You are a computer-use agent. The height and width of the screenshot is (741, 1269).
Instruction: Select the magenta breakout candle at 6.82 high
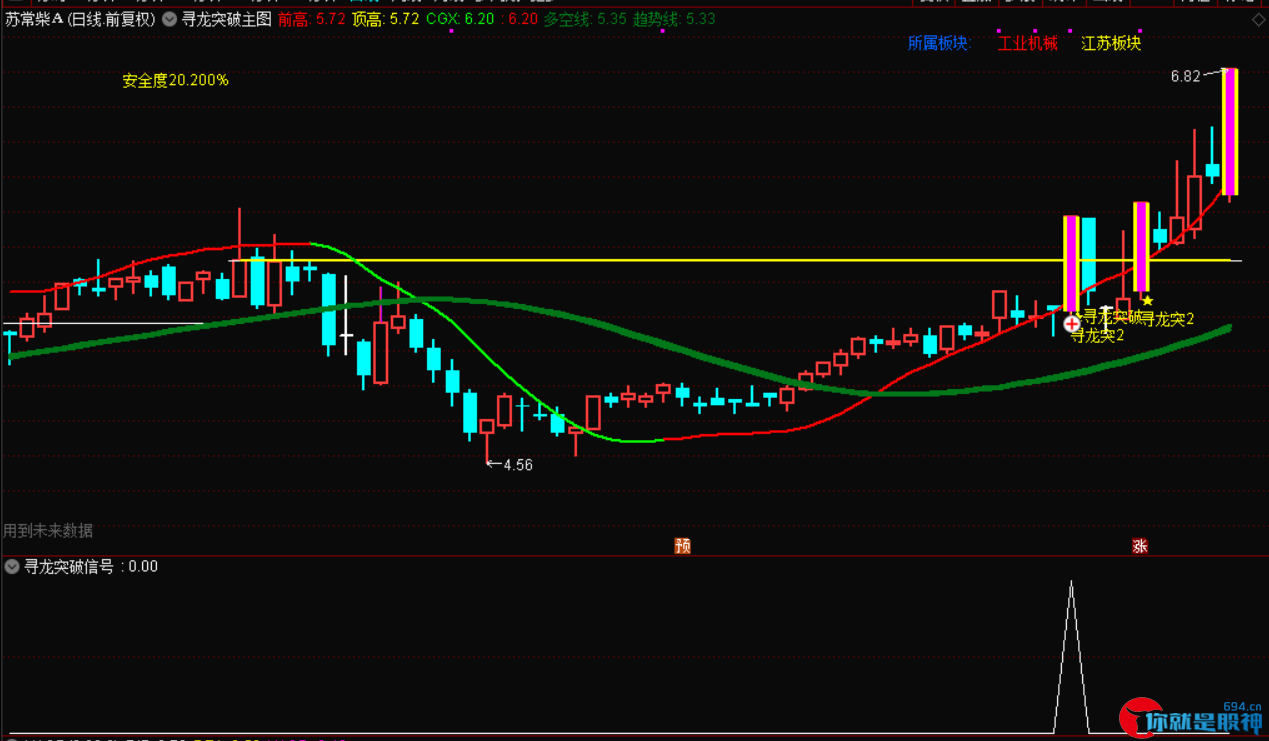coord(1230,132)
